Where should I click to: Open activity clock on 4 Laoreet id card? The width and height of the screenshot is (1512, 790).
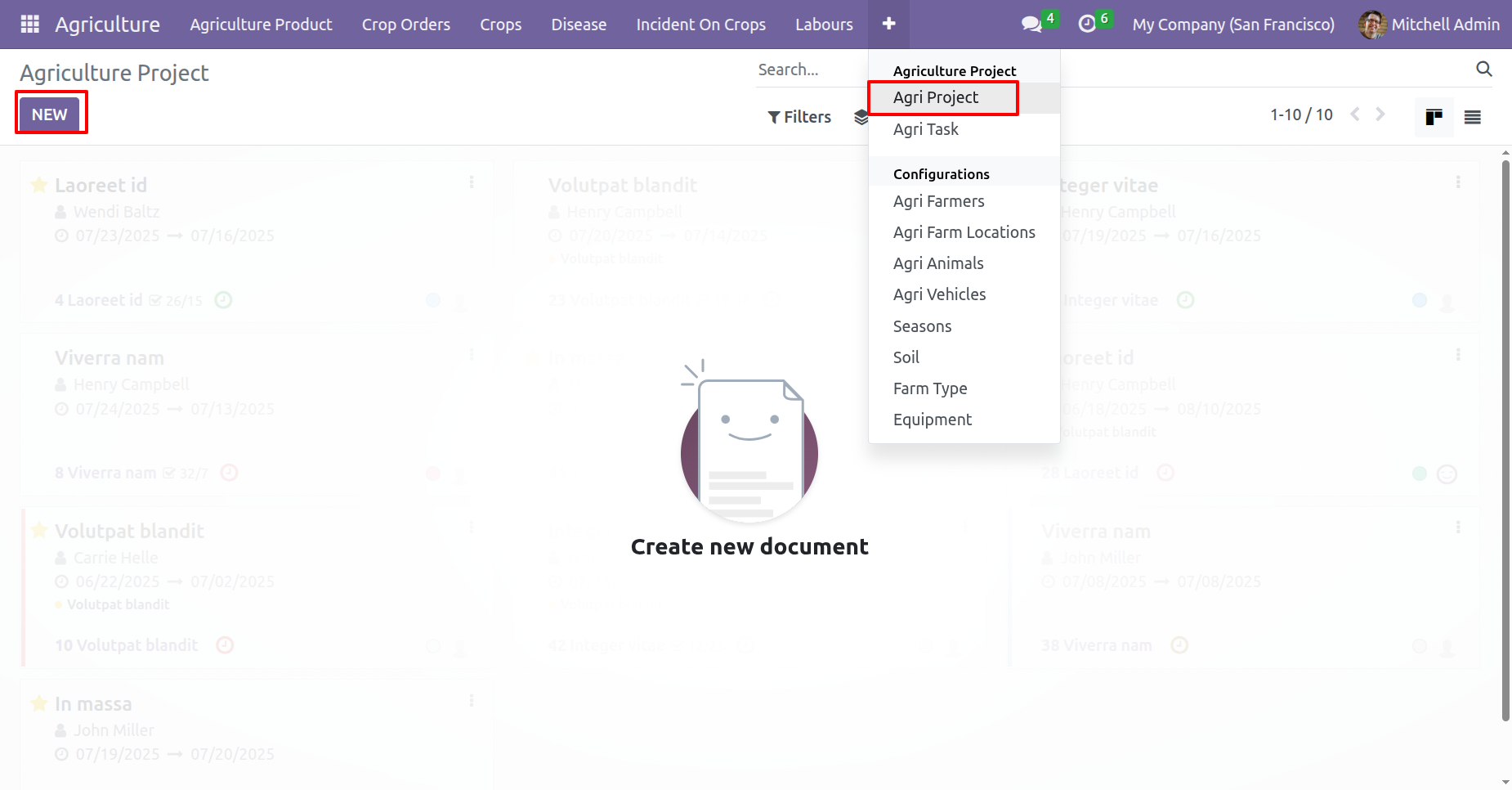[x=223, y=300]
